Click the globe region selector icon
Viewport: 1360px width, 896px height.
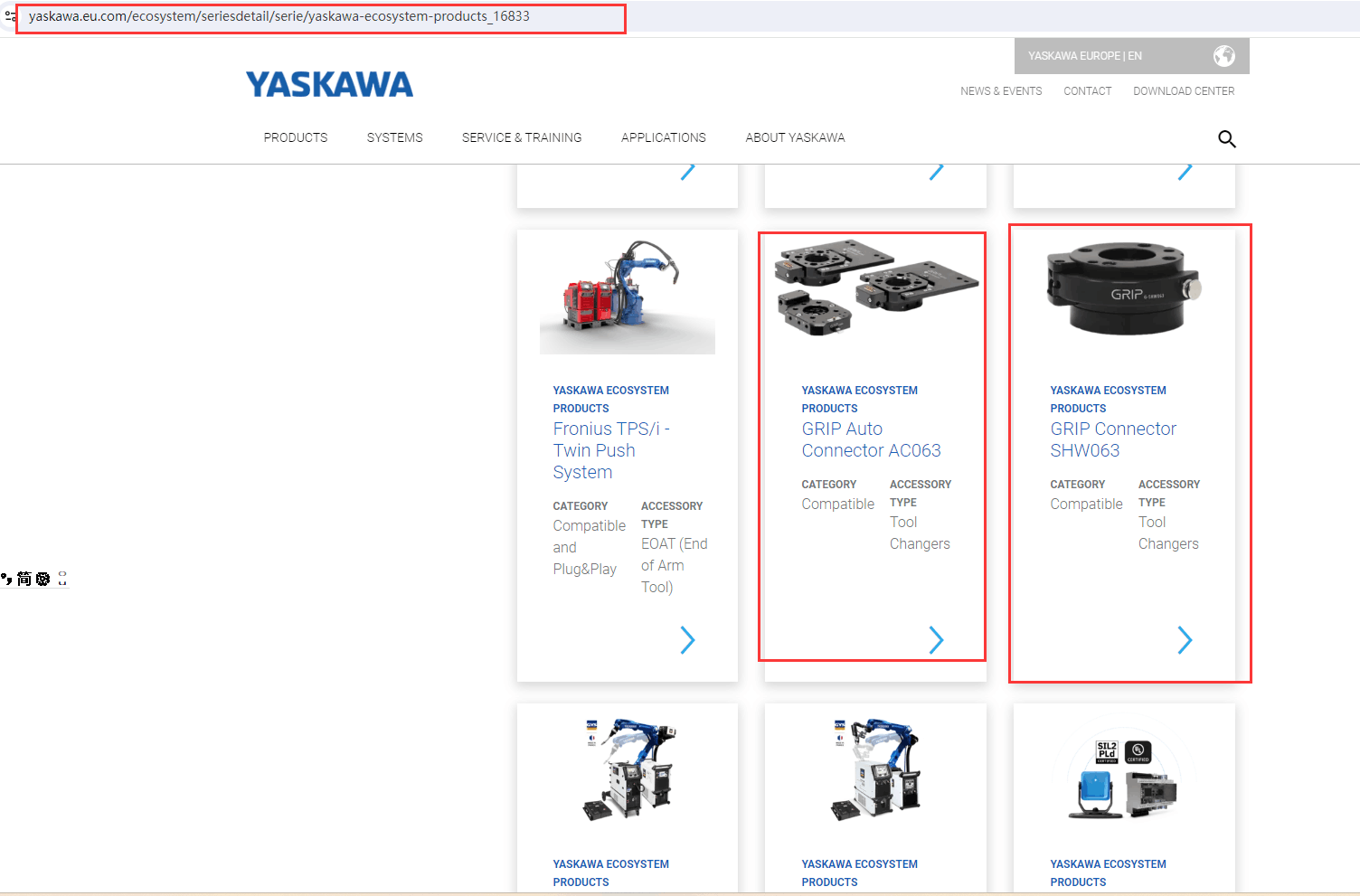(x=1223, y=56)
